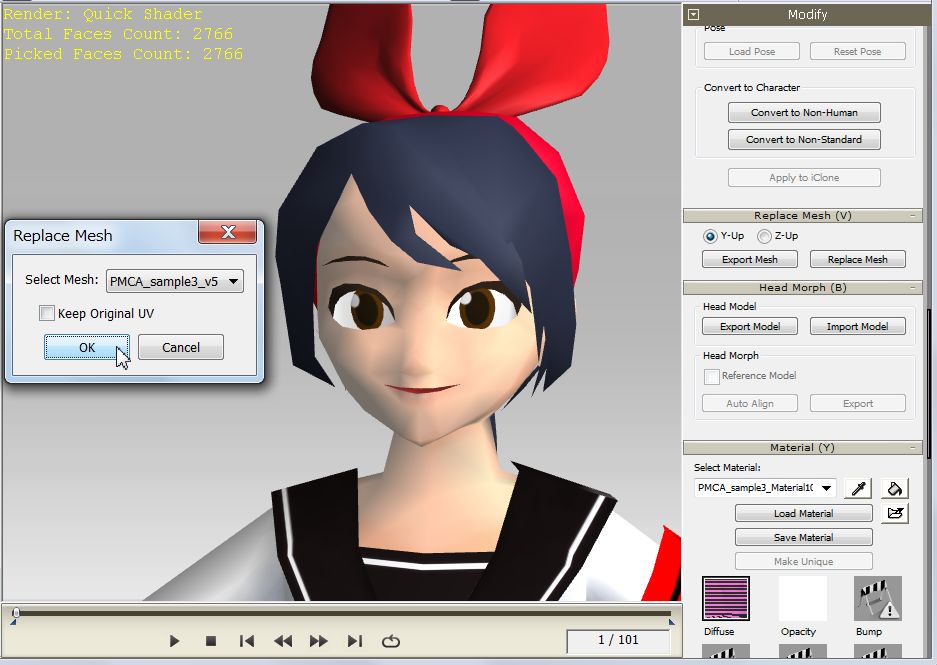Image resolution: width=937 pixels, height=665 pixels.
Task: Click the Save Material button
Action: pos(803,537)
